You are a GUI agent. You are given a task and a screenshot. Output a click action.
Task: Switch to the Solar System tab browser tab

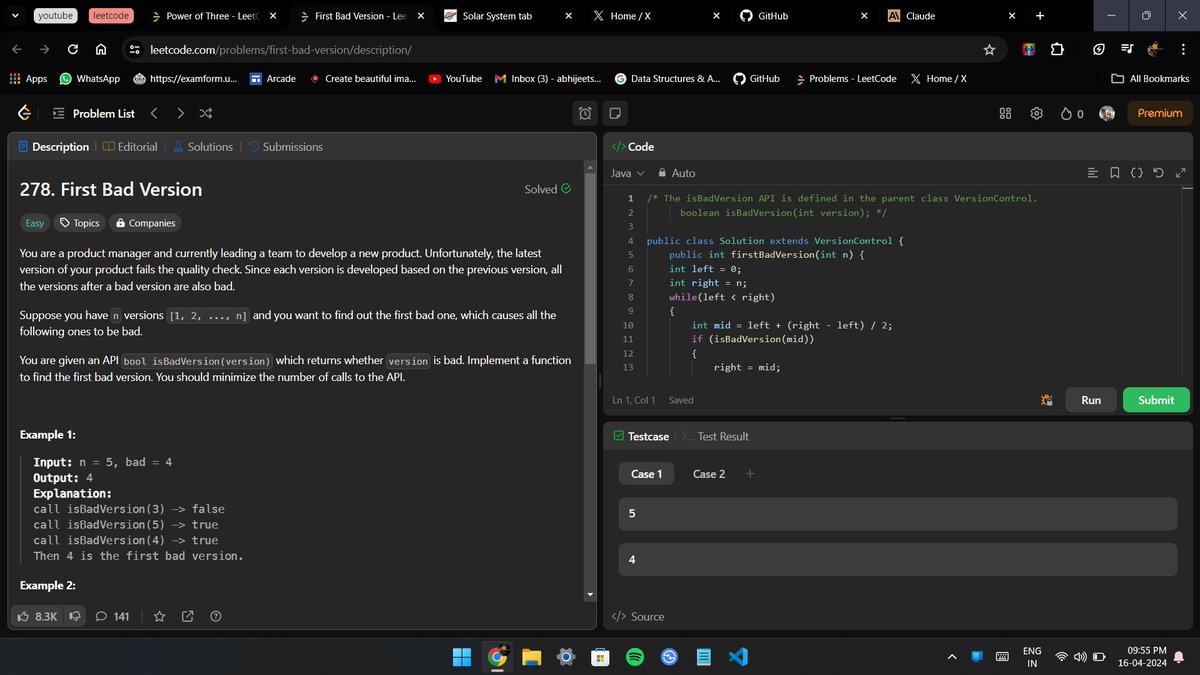tap(508, 16)
